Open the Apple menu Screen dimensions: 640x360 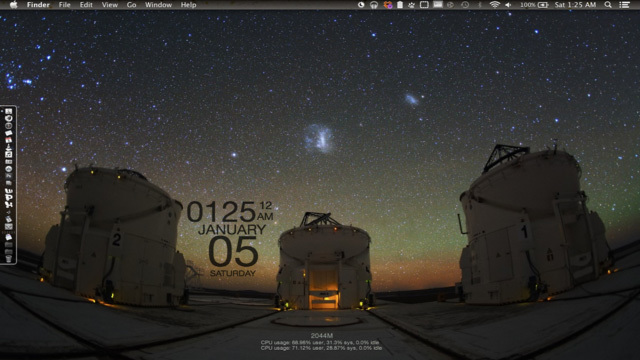[x=13, y=5]
